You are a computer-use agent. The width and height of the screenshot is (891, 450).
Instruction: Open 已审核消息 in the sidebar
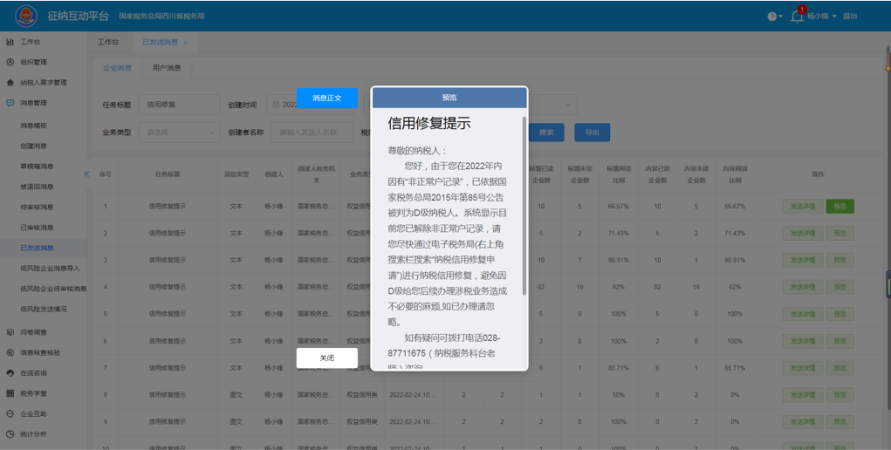point(37,227)
